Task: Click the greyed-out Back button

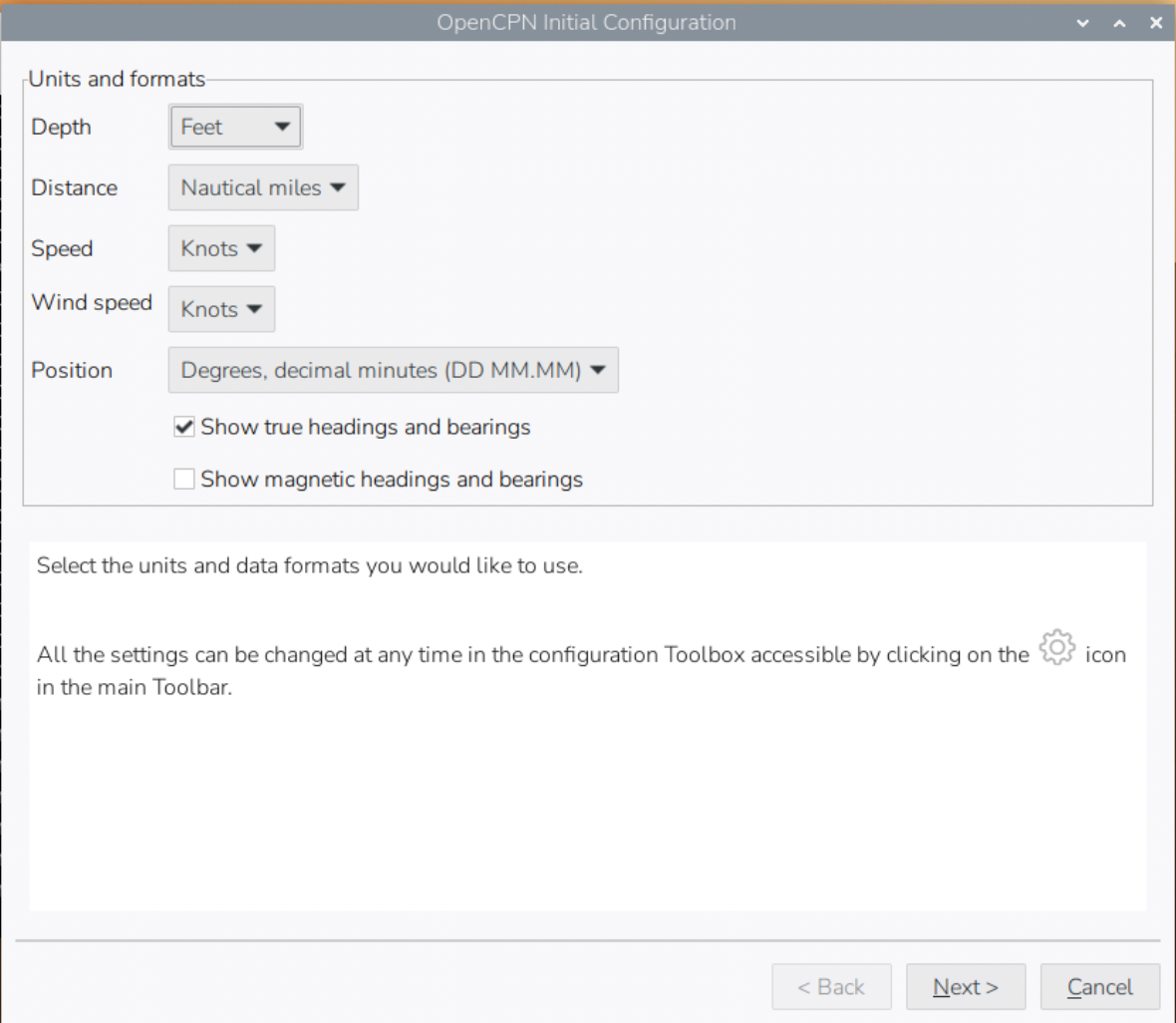Action: pos(831,986)
